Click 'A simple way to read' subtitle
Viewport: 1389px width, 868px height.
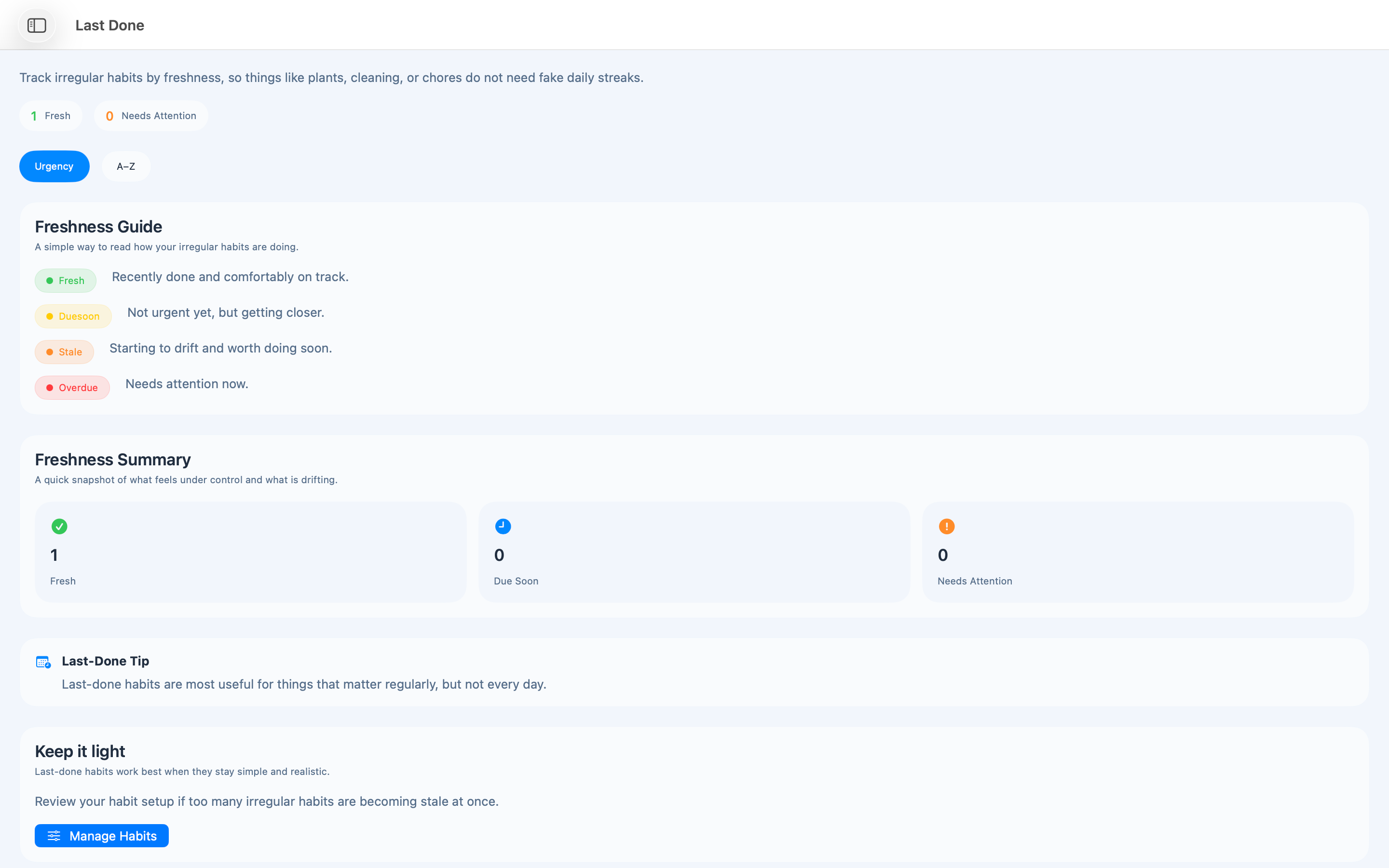click(166, 247)
